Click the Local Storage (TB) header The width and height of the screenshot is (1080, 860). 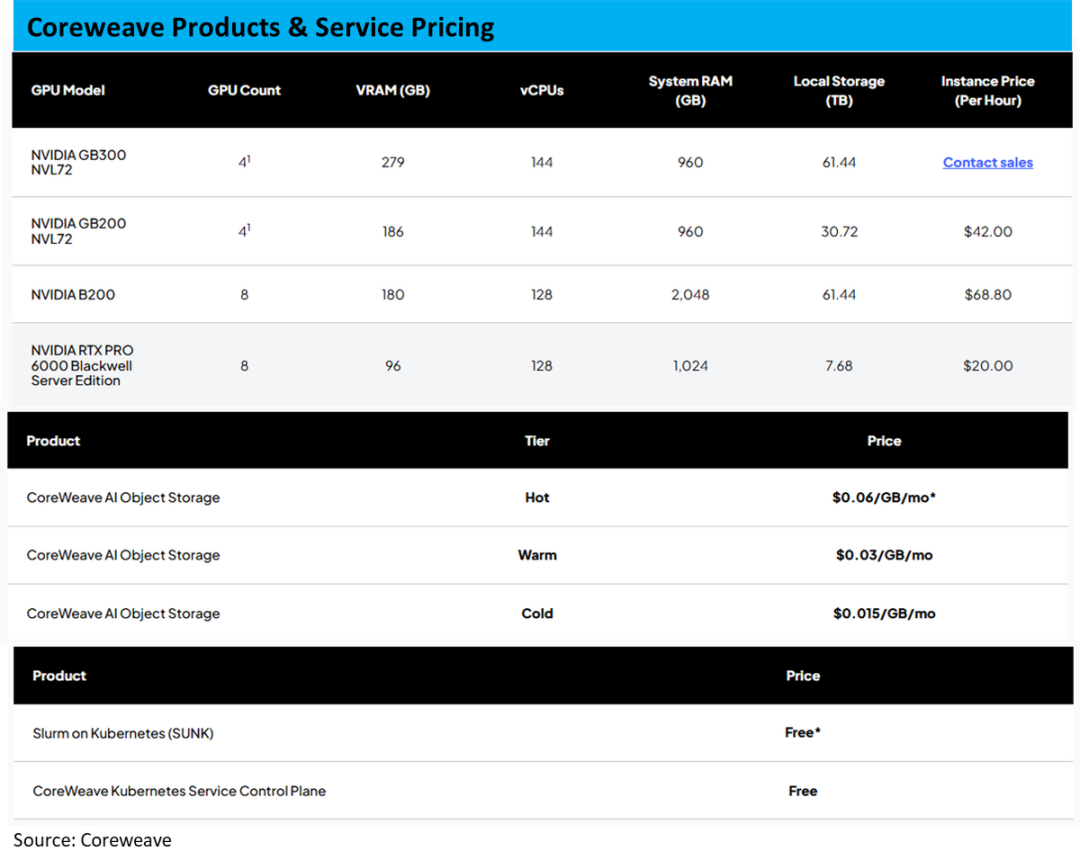click(x=839, y=90)
